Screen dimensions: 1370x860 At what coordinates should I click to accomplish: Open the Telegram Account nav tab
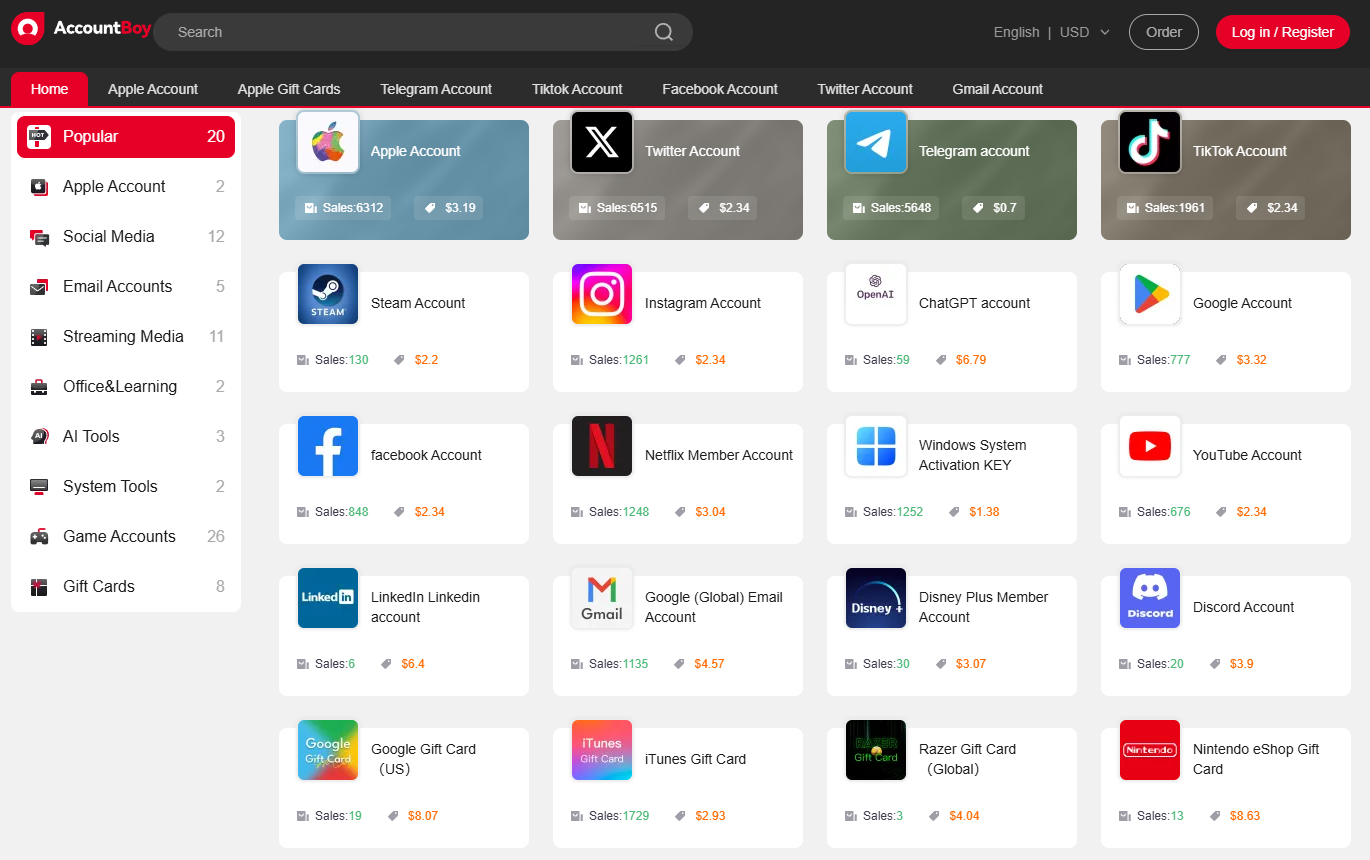click(436, 89)
